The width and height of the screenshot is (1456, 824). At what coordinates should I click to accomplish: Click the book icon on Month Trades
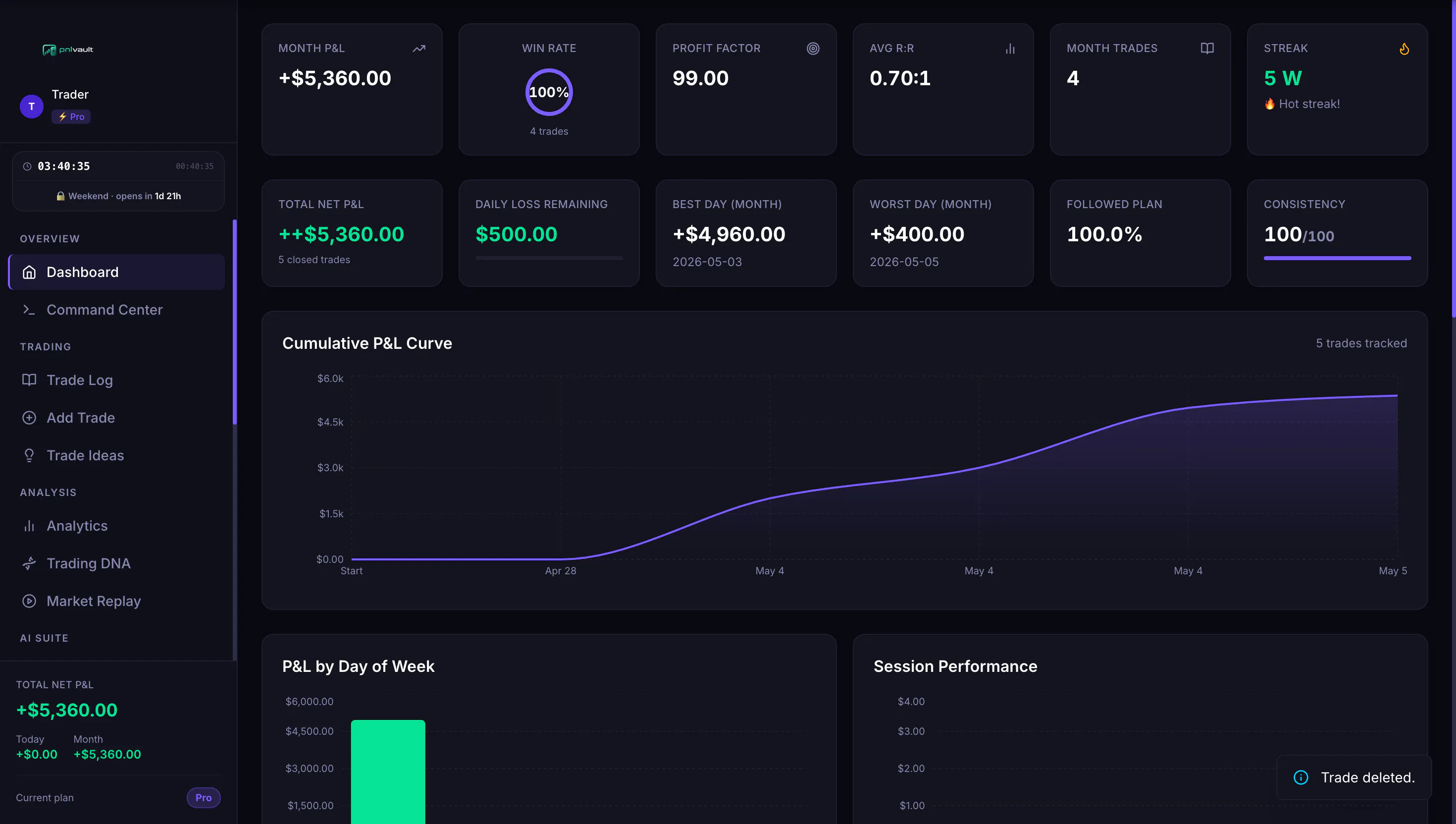click(x=1207, y=49)
